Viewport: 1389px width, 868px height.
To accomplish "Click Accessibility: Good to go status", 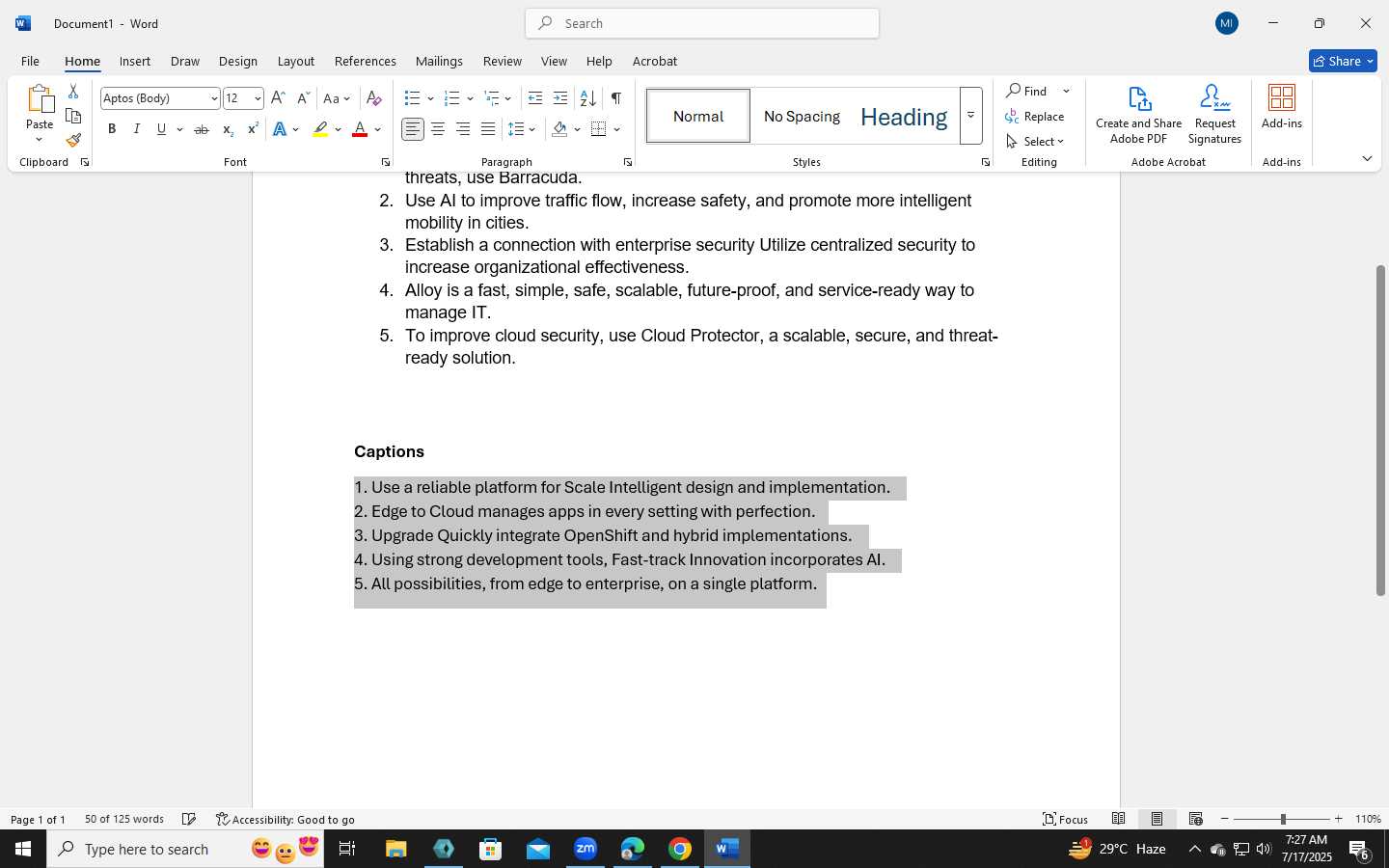I will click(x=286, y=819).
